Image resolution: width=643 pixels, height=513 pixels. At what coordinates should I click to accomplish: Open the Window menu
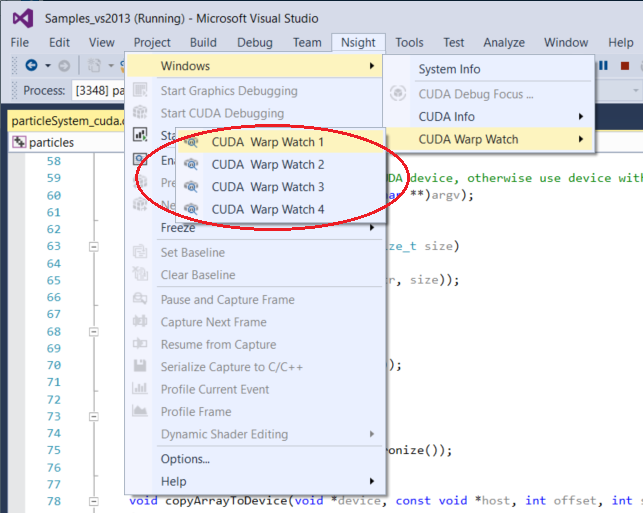[566, 42]
